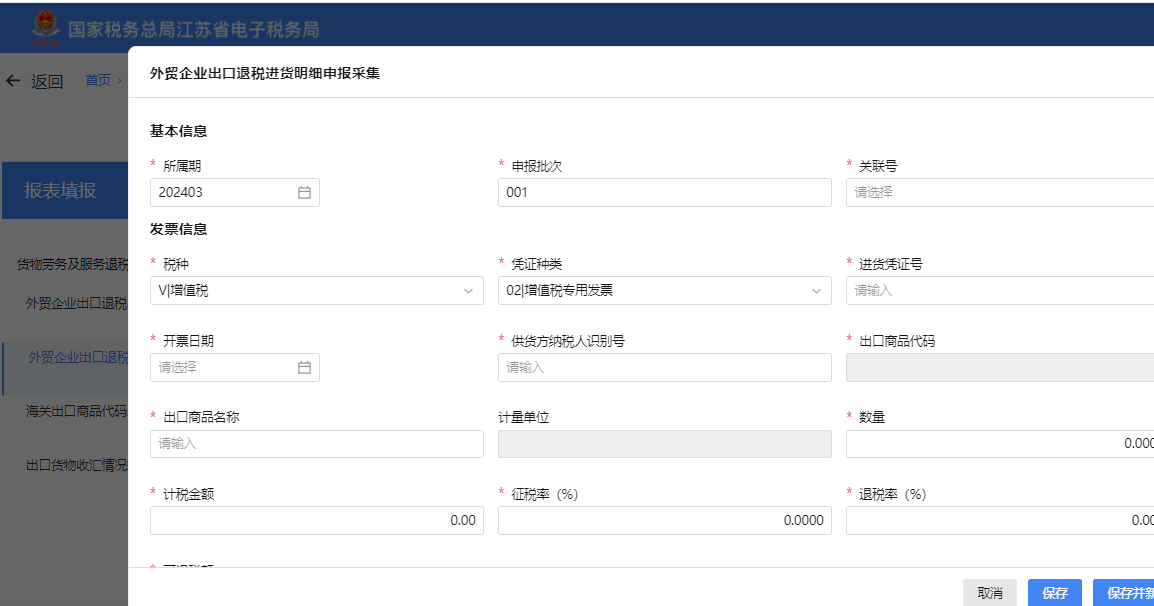
Task: Open 海关出口商品代码 menu item
Action: 77,411
